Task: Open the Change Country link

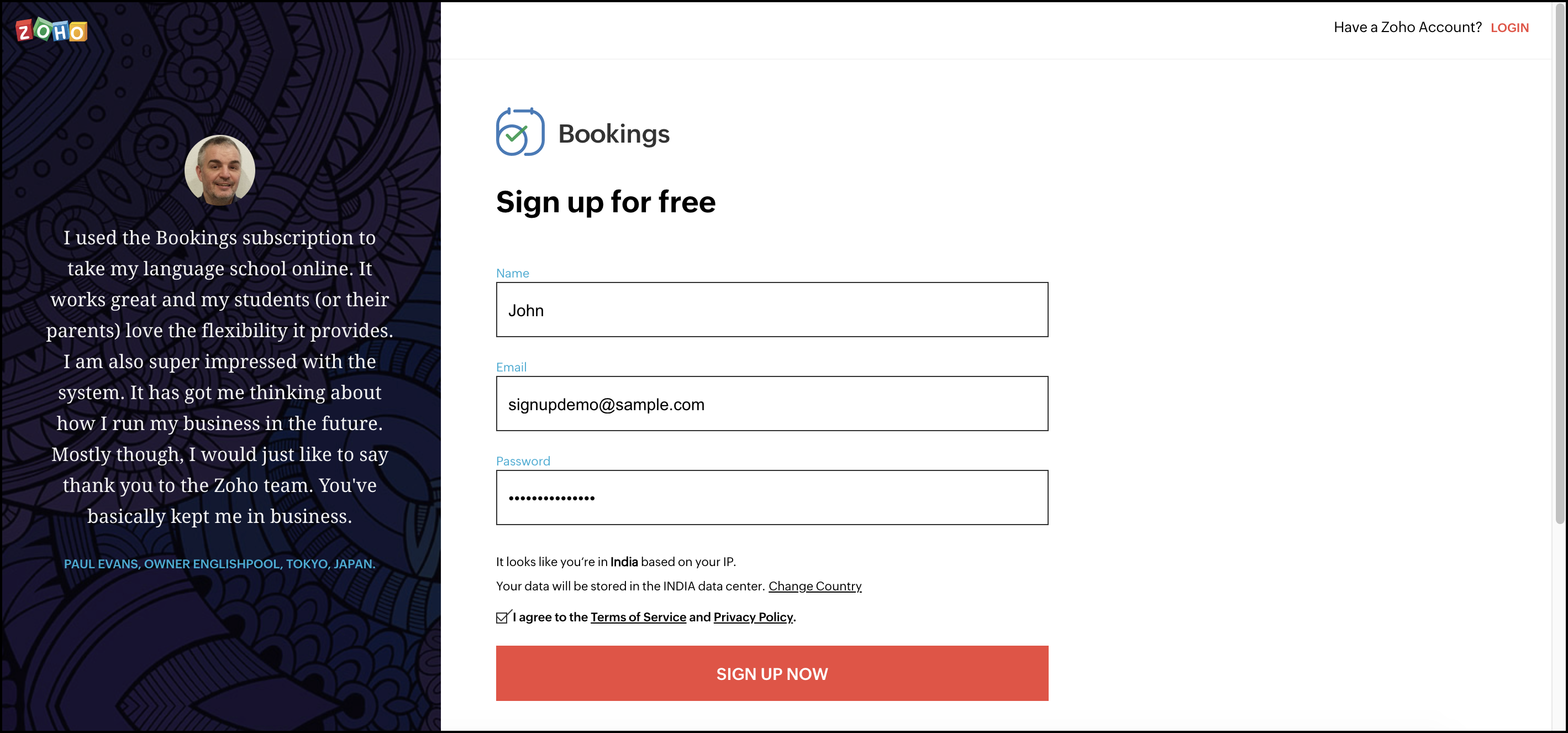Action: tap(814, 585)
